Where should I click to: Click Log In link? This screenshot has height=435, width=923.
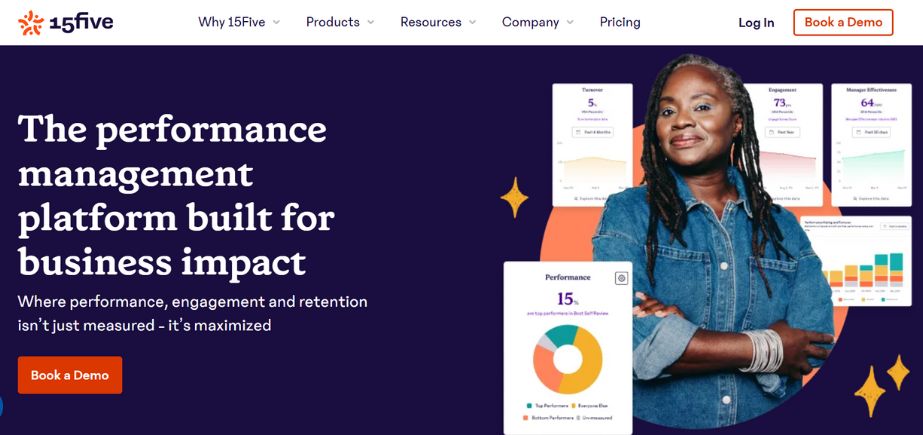tap(756, 23)
